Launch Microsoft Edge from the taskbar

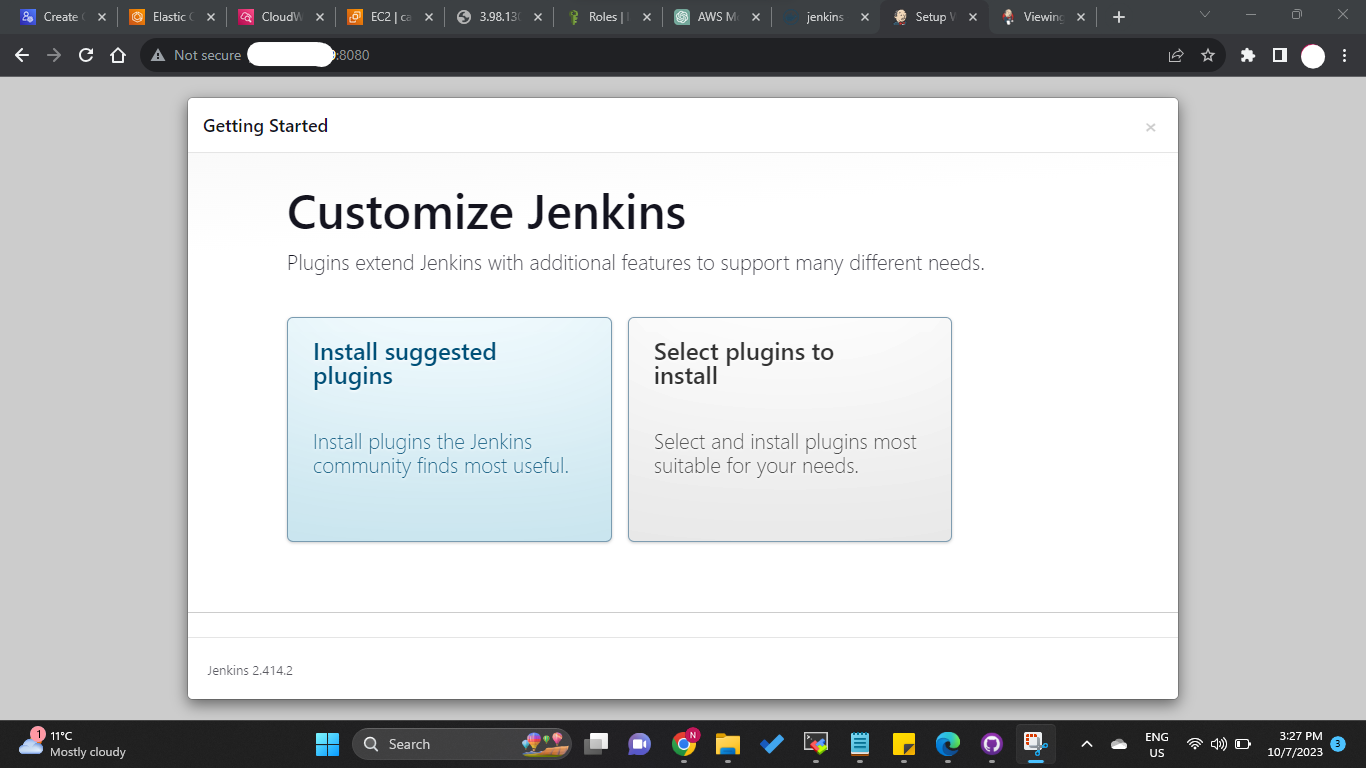coord(946,744)
